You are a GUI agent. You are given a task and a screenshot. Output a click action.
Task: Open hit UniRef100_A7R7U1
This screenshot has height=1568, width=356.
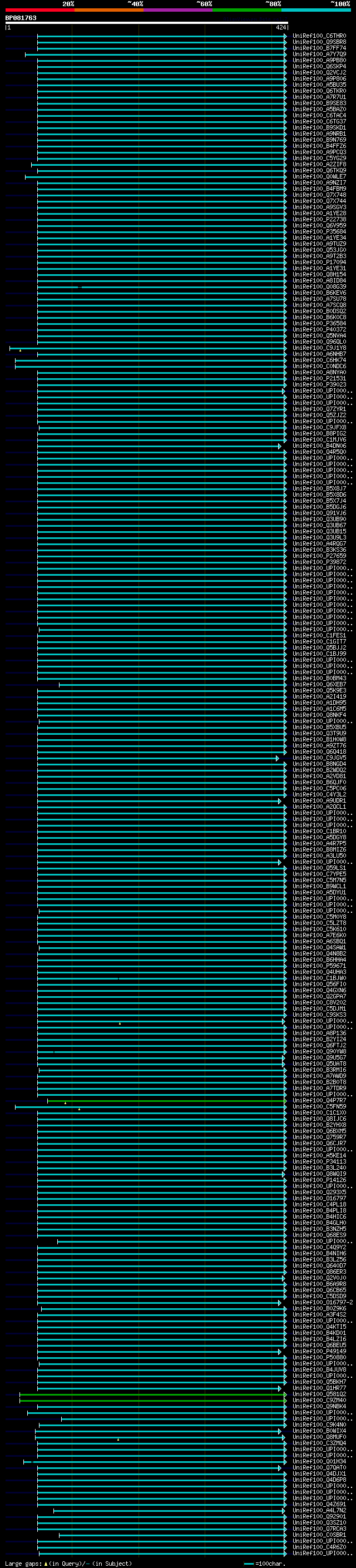pos(319,97)
